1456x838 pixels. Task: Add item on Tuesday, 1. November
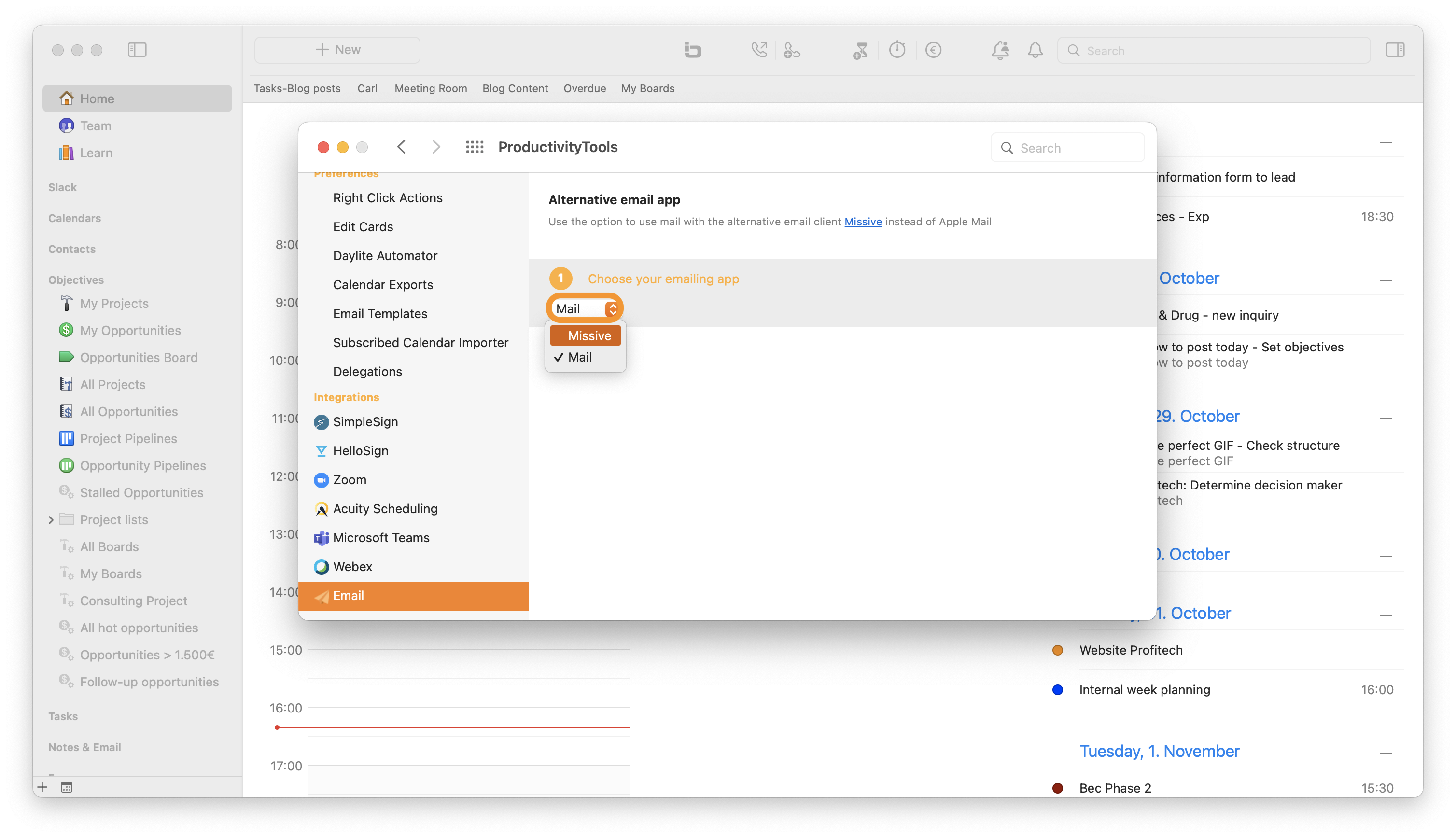pos(1385,754)
